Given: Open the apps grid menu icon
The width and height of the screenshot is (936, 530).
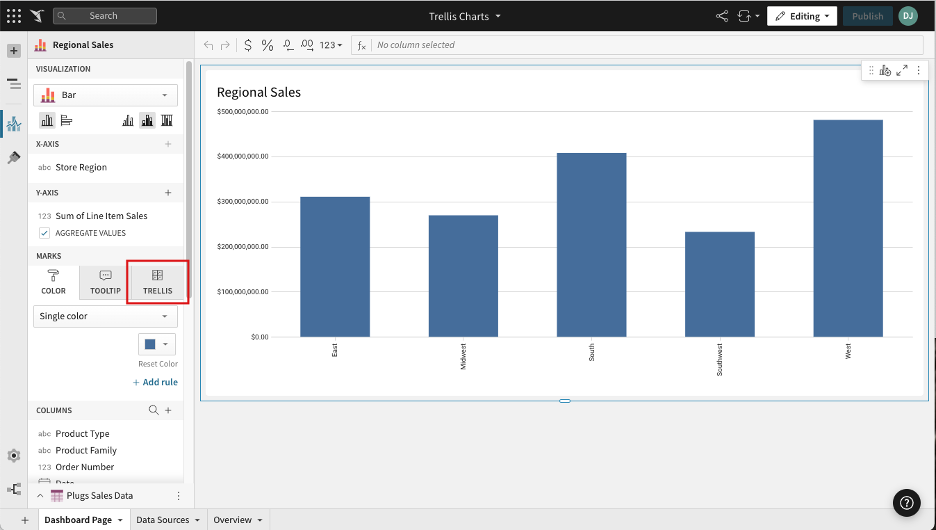Looking at the screenshot, I should 13,16.
